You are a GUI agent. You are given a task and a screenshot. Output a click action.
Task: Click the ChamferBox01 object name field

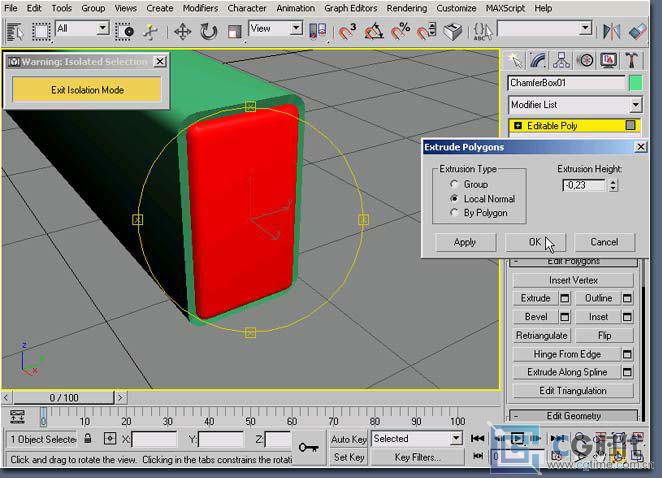pos(566,83)
